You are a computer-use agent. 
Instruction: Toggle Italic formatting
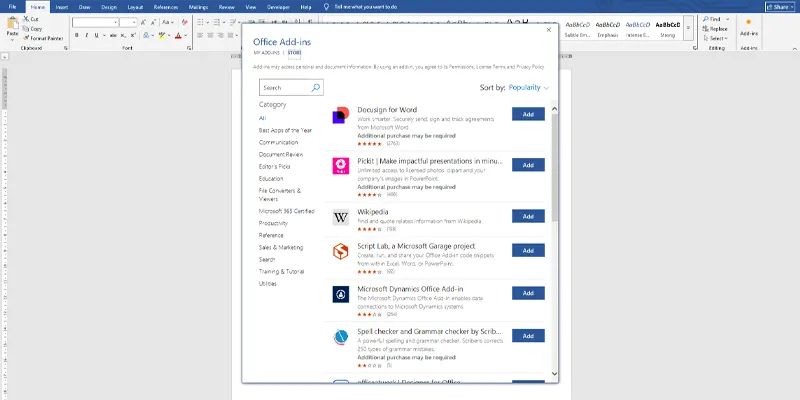86,35
